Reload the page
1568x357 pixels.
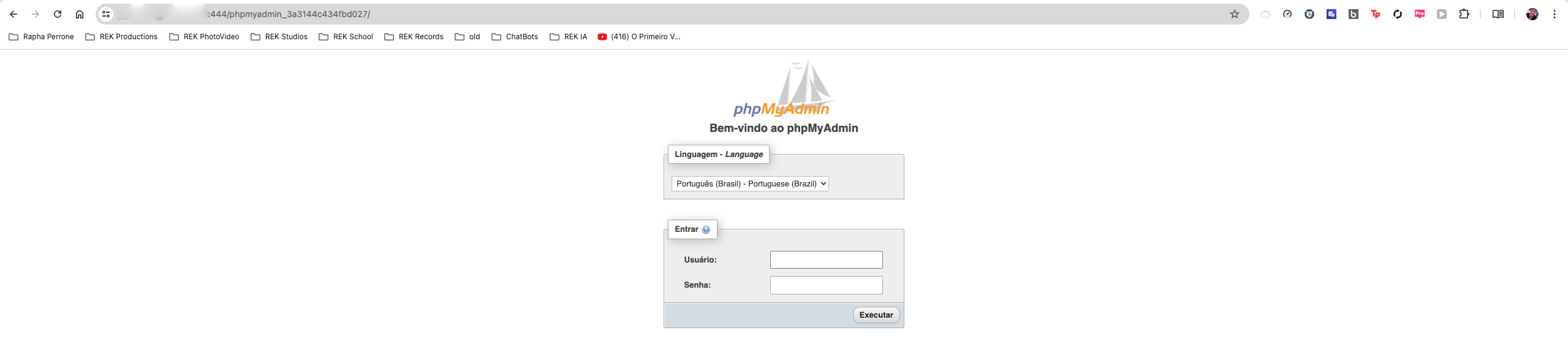click(x=58, y=14)
